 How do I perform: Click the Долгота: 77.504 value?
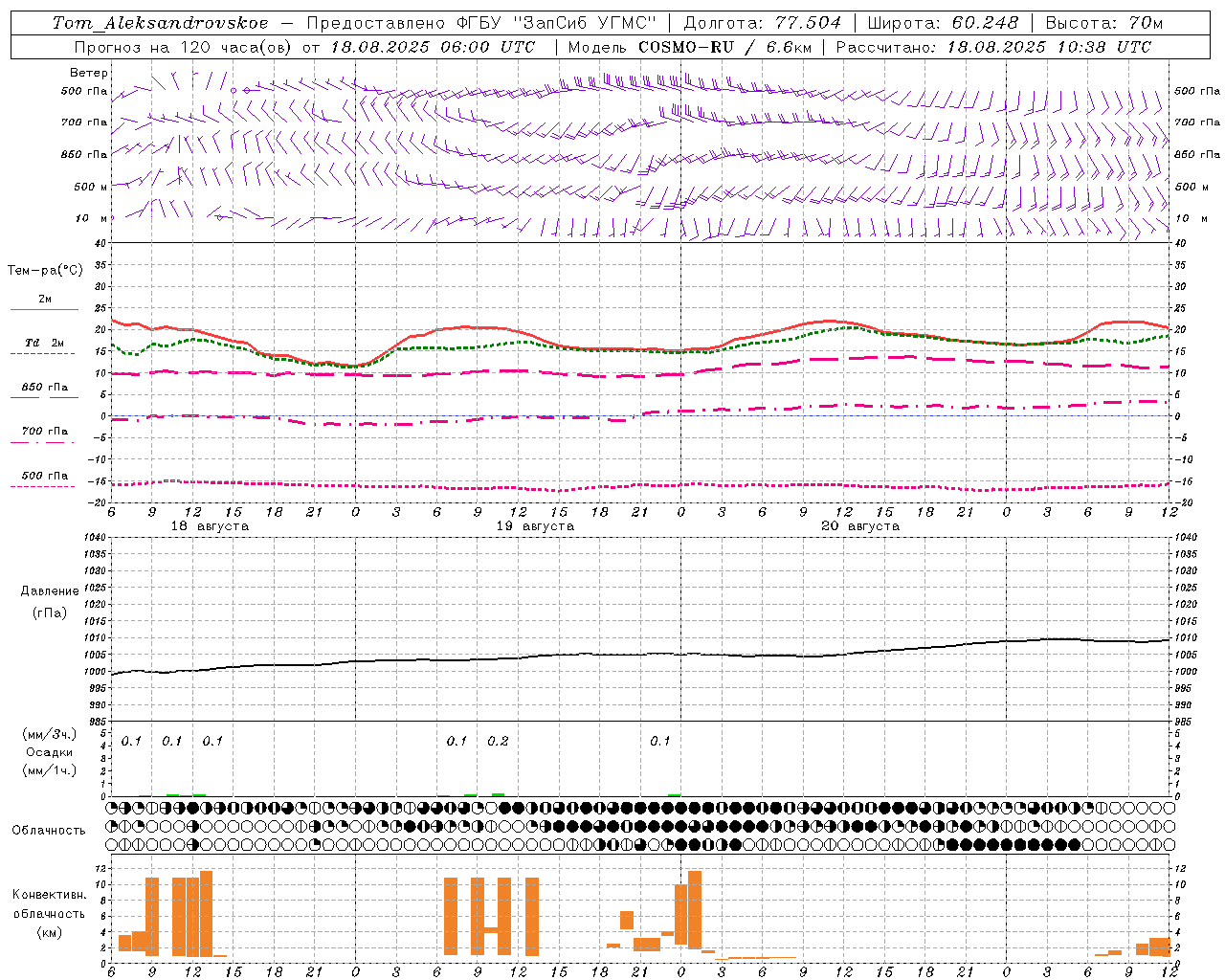click(x=762, y=23)
